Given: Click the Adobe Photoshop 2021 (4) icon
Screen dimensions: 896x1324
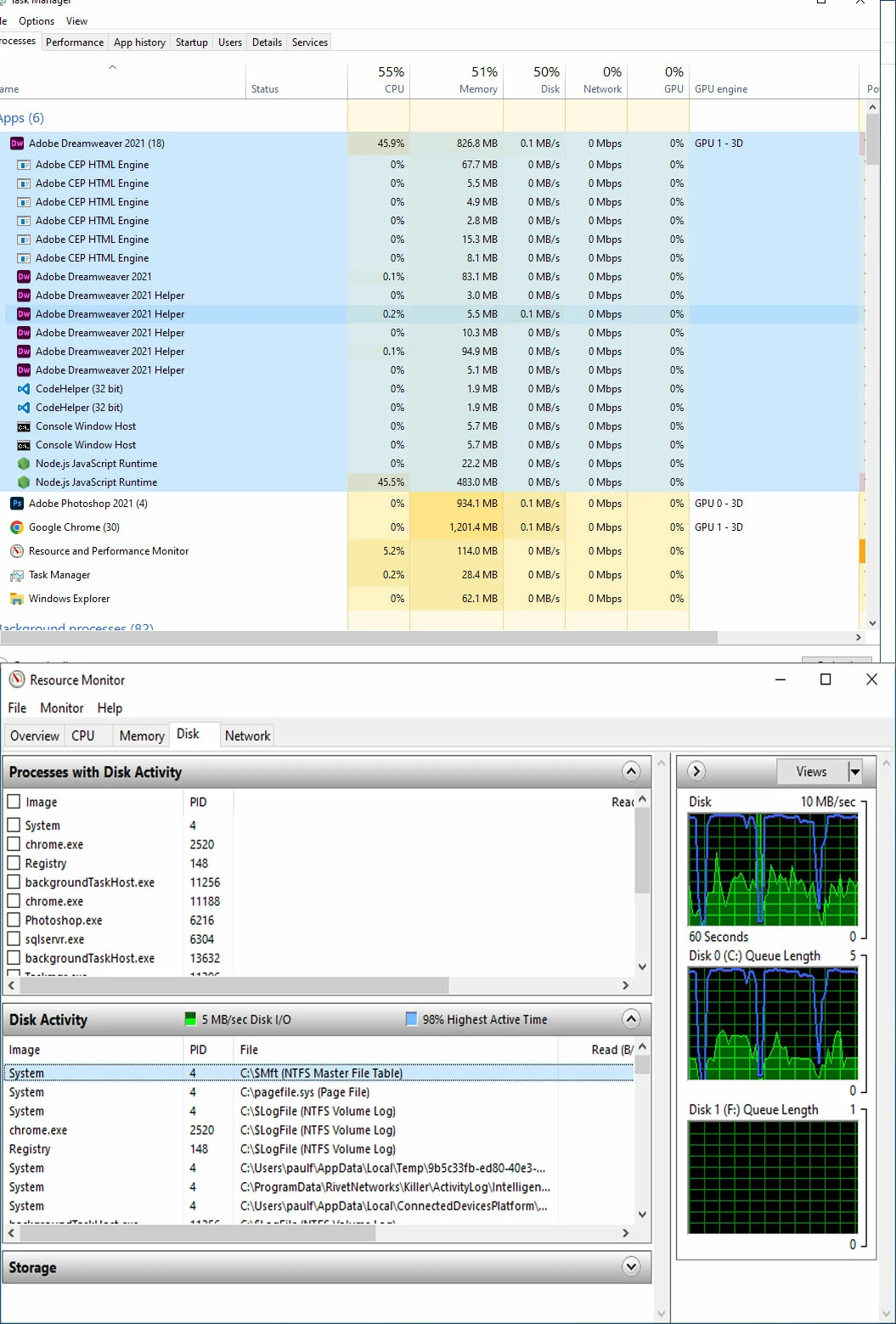Looking at the screenshot, I should coord(17,504).
